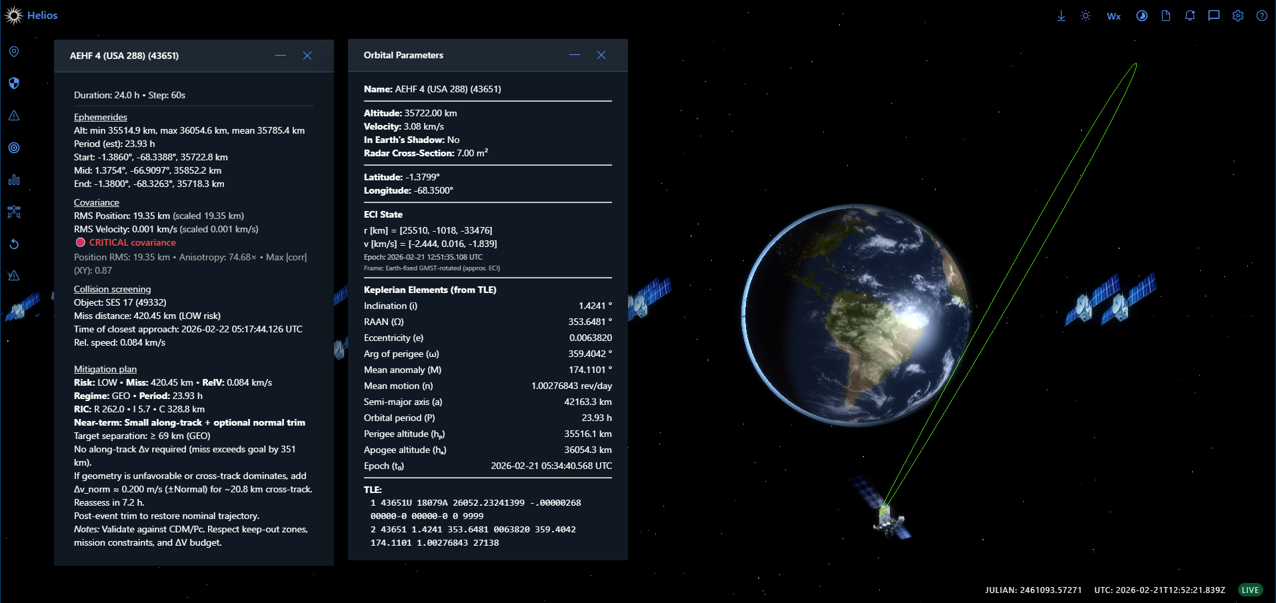The height and width of the screenshot is (603, 1276).
Task: Click the Altitude 35722.00 km line
Action: (410, 113)
